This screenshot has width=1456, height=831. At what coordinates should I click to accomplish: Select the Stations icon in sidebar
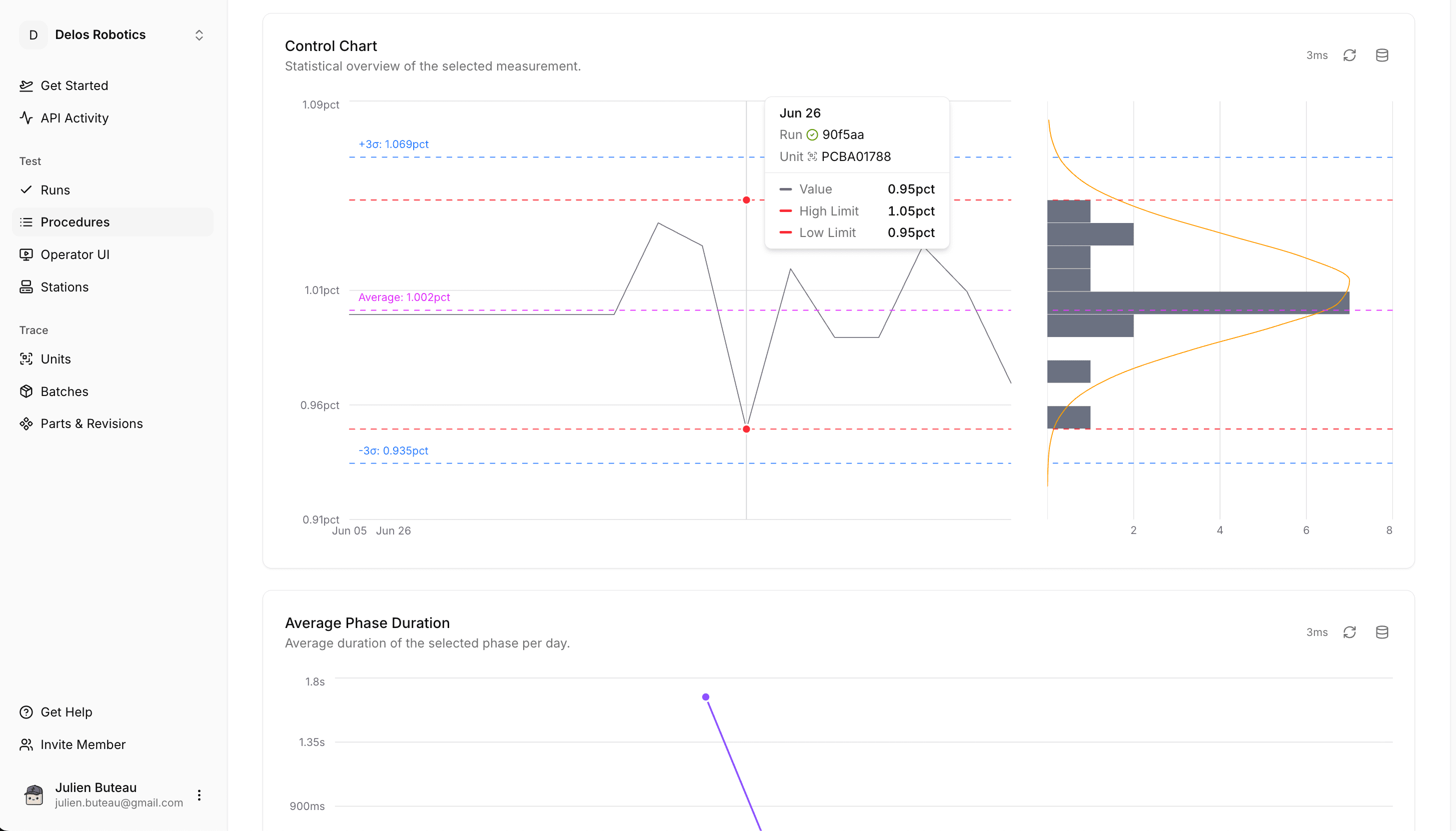(x=26, y=286)
